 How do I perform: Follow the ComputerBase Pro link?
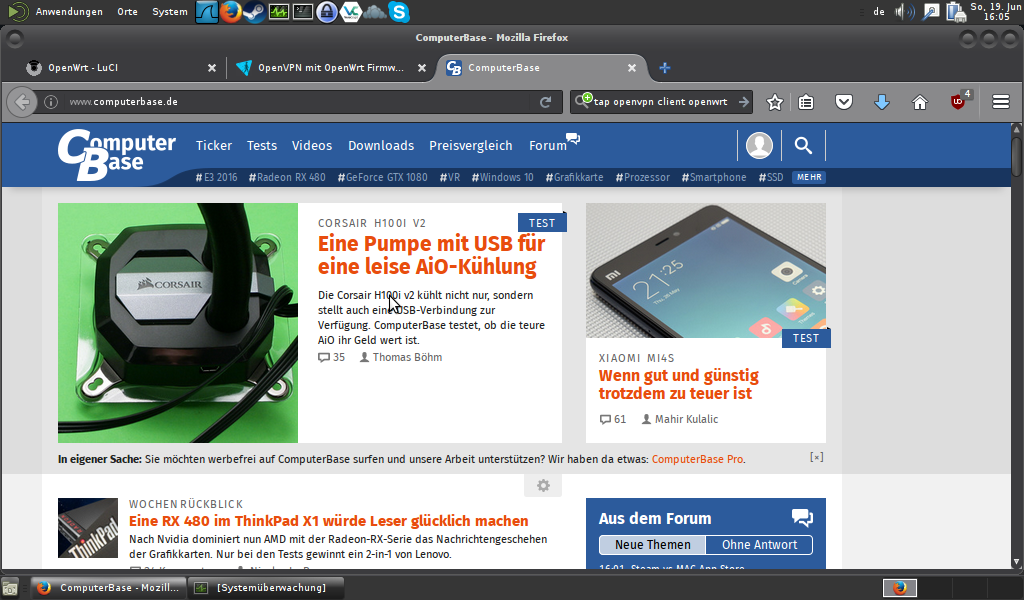pos(697,459)
